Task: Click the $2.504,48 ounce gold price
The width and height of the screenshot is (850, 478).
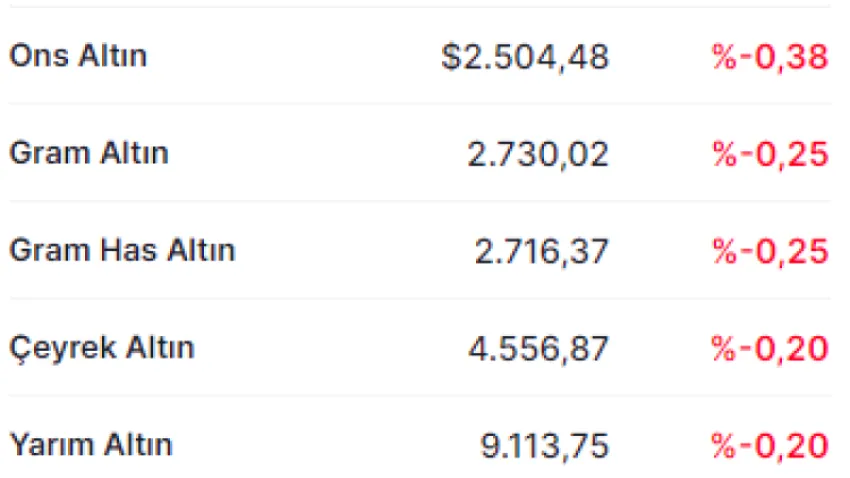Action: (x=525, y=56)
